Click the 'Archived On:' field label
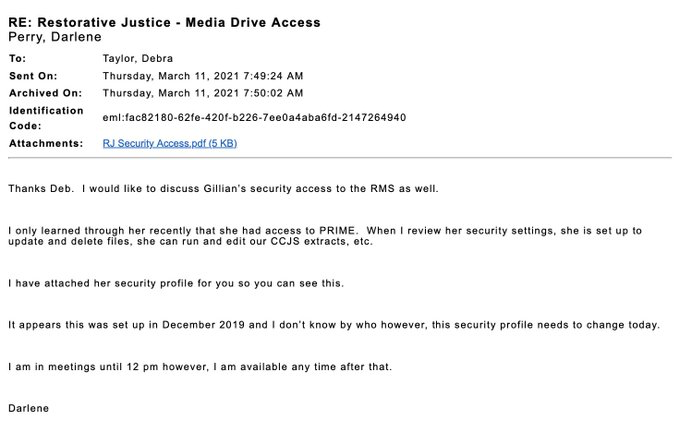 (45, 93)
